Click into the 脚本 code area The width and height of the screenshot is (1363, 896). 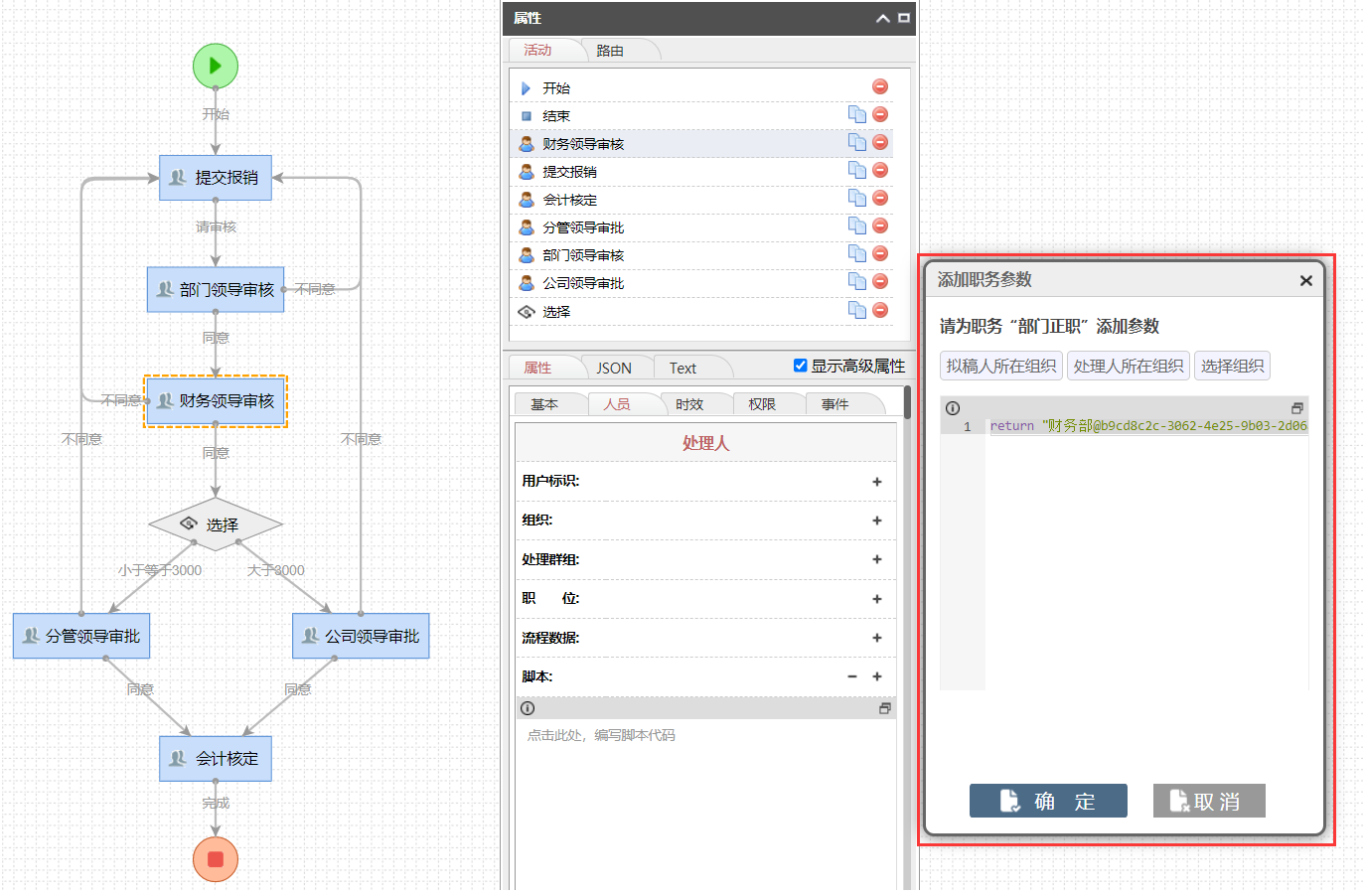705,805
